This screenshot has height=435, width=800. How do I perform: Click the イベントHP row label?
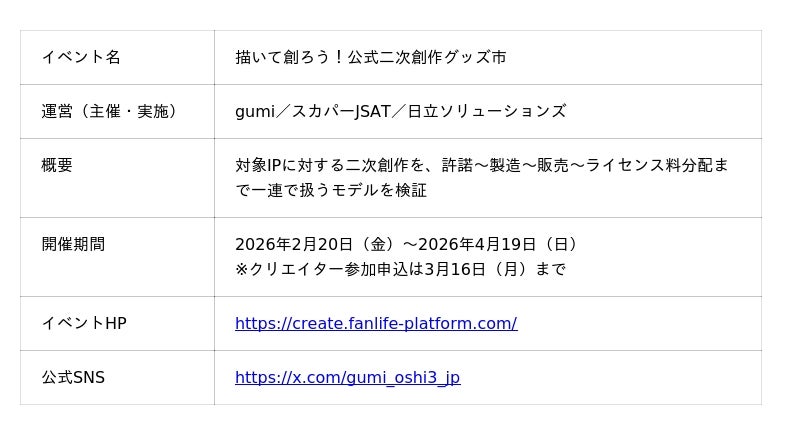[84, 323]
